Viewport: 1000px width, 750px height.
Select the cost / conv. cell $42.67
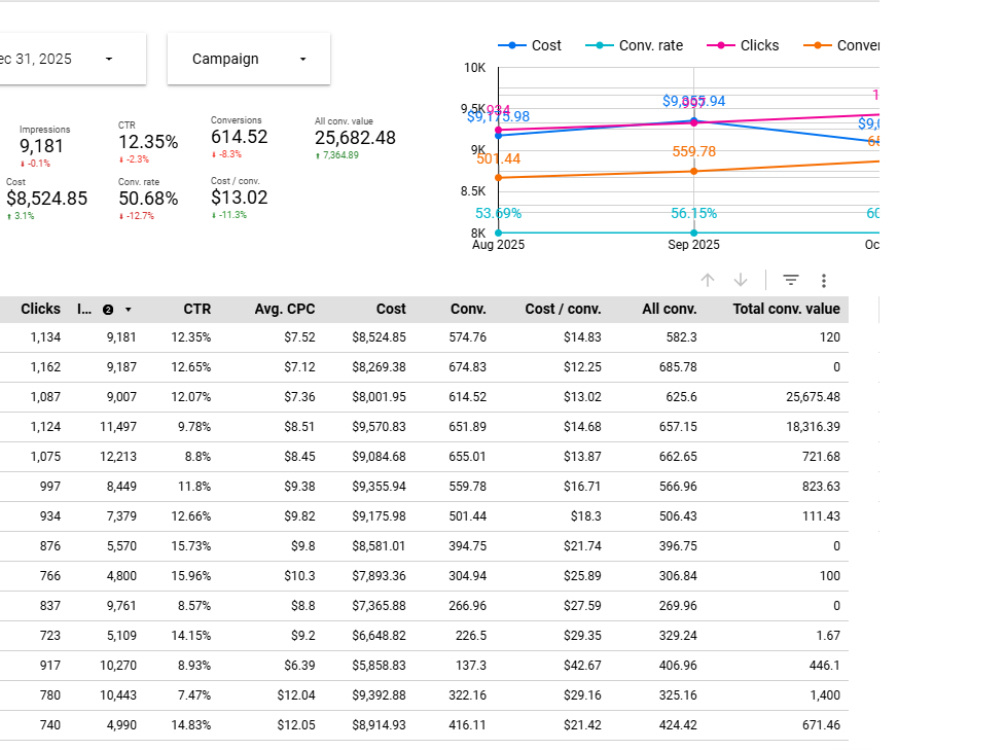pyautogui.click(x=582, y=666)
